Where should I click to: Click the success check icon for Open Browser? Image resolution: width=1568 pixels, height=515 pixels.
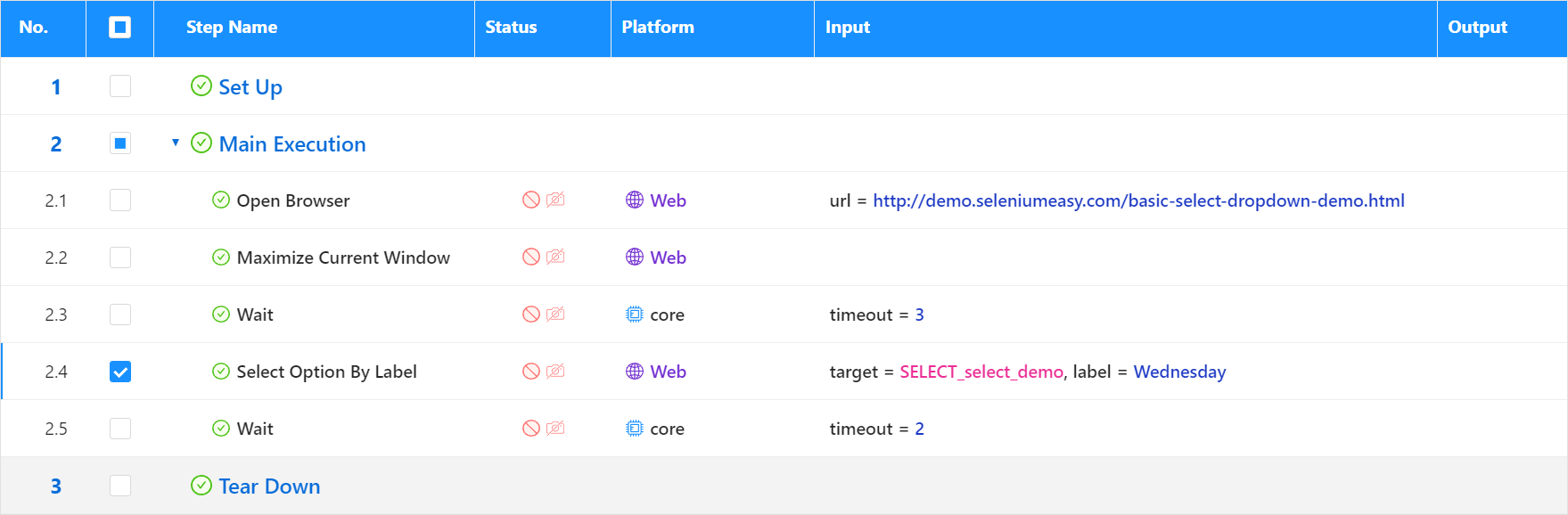click(x=221, y=200)
